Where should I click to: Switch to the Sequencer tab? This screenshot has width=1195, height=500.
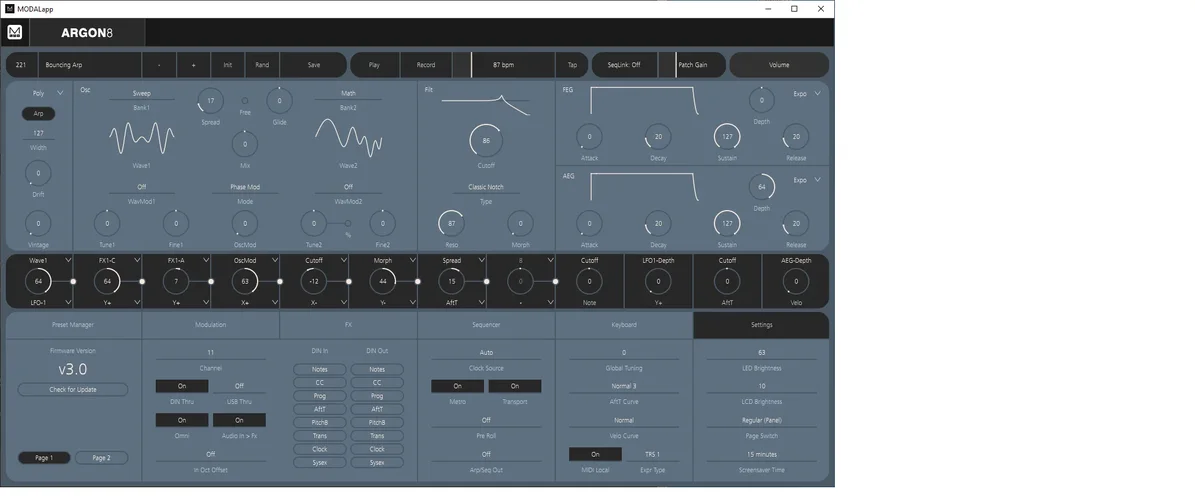pyautogui.click(x=486, y=325)
